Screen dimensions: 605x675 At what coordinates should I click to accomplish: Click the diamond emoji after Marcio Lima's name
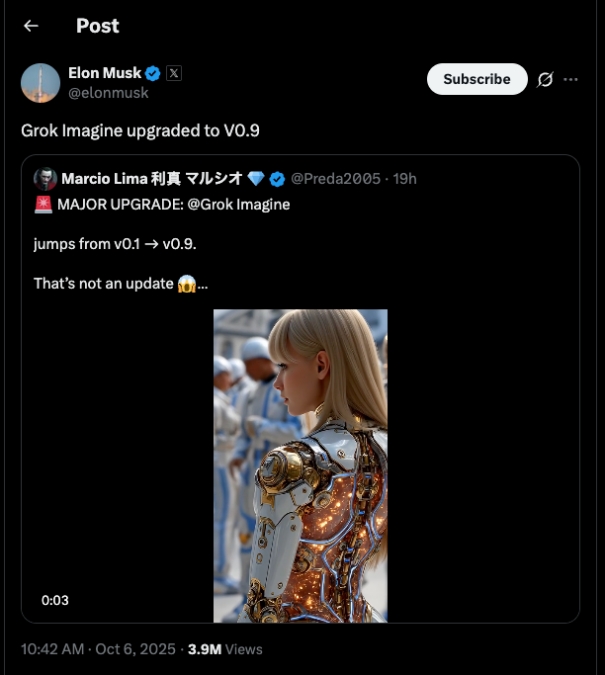click(x=257, y=179)
